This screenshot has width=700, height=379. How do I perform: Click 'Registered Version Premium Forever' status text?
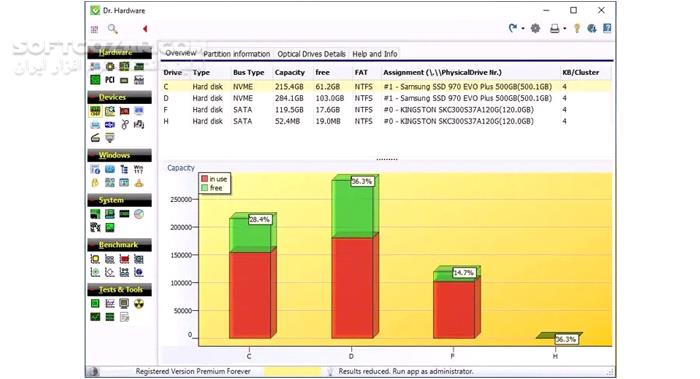193,371
